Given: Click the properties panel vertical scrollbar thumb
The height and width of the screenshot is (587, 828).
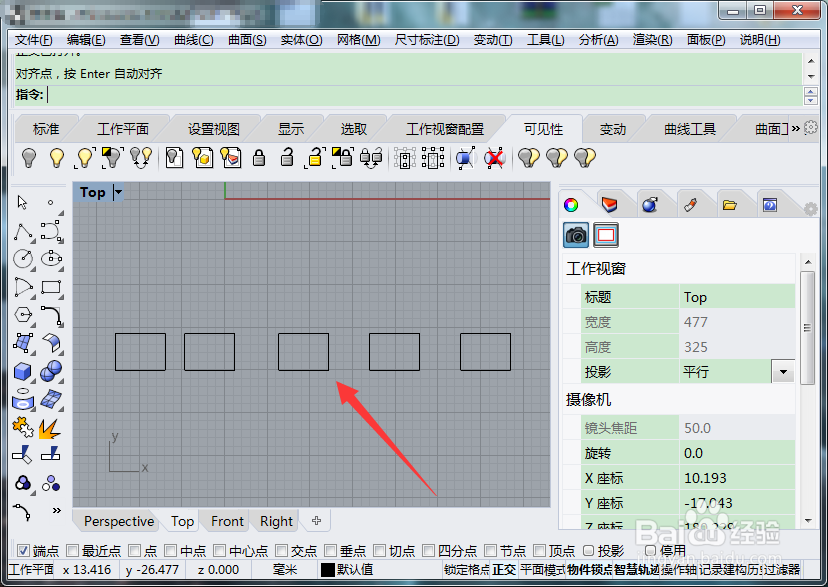Looking at the screenshot, I should 807,328.
